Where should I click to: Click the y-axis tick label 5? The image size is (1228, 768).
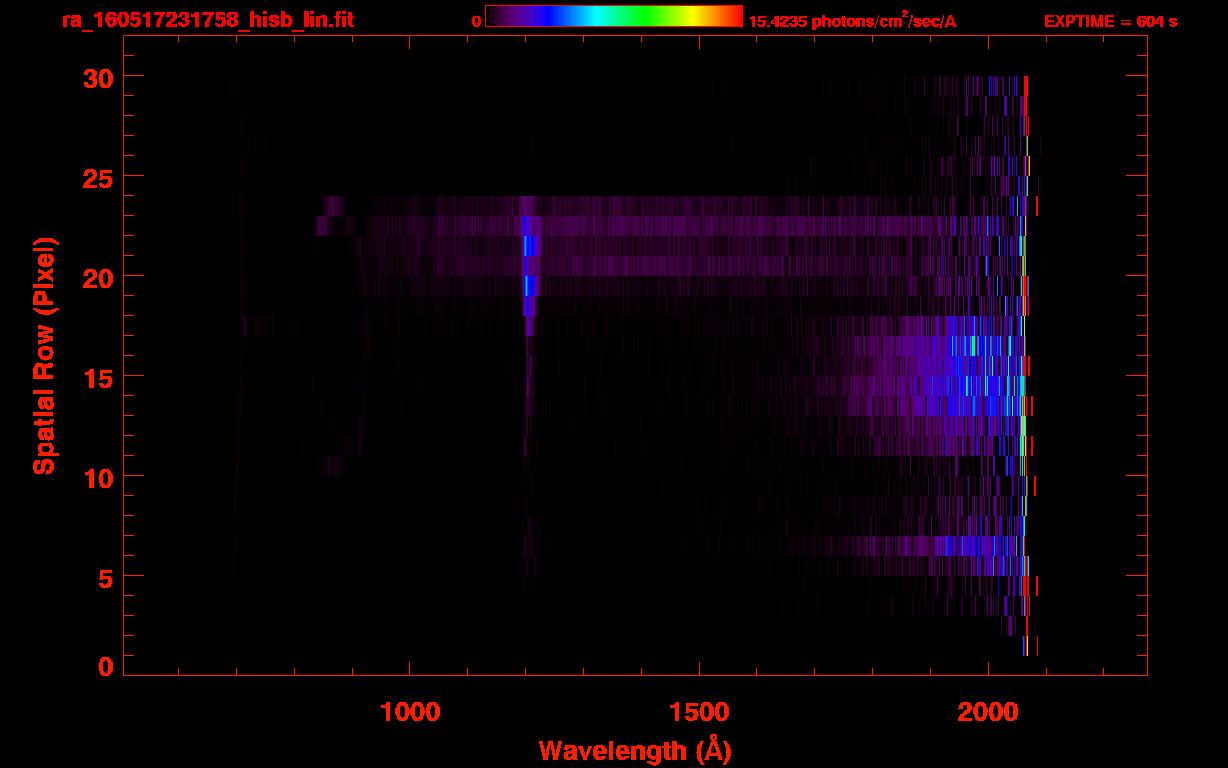click(103, 577)
